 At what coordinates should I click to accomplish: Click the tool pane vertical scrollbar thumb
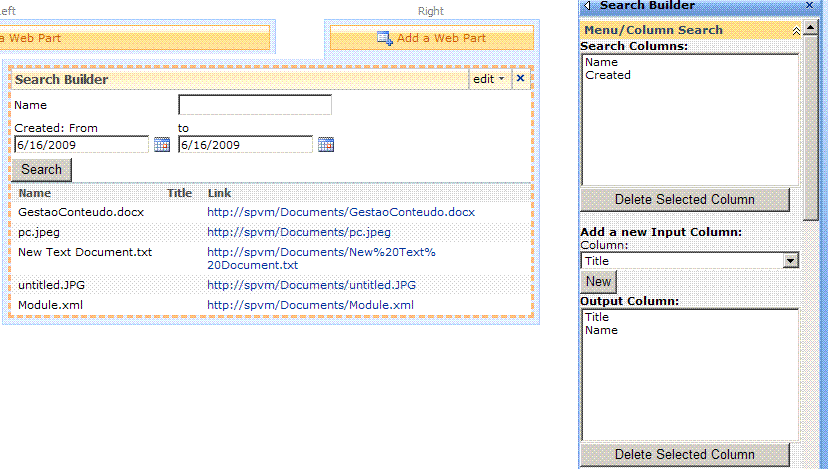click(x=811, y=128)
